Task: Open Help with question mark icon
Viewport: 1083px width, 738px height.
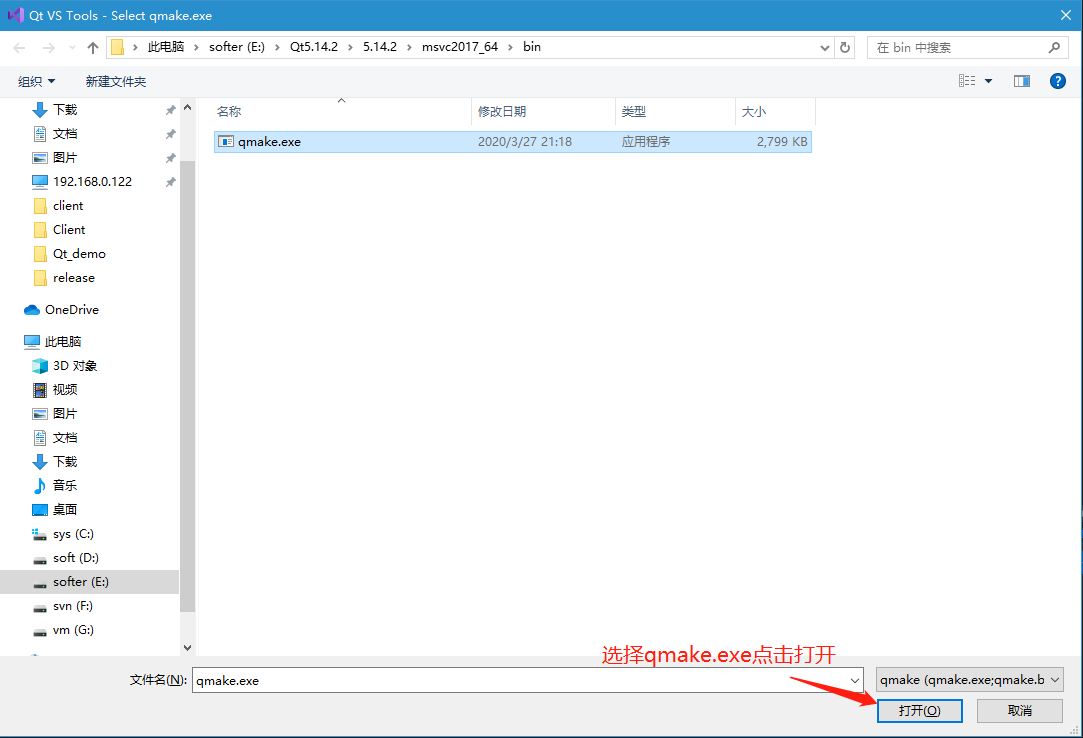Action: click(1057, 81)
